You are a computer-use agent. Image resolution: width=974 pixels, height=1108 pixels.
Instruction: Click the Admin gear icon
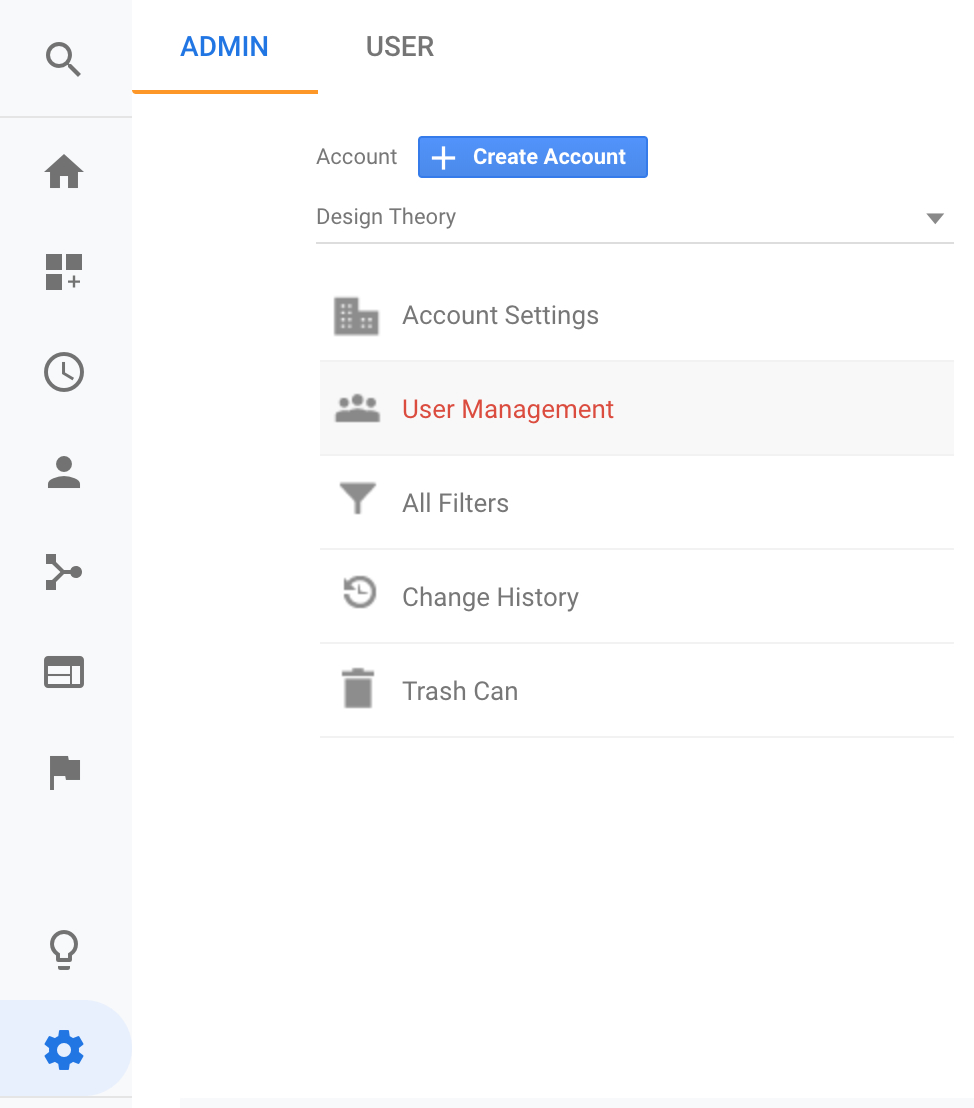tap(64, 1049)
